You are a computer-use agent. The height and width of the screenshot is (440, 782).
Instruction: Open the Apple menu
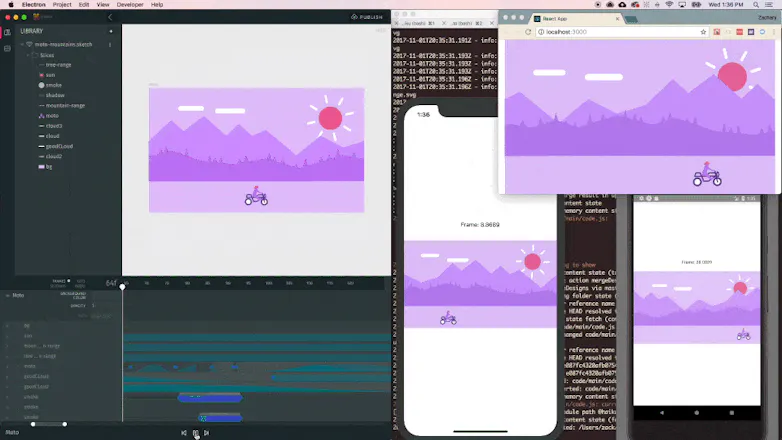(x=10, y=4)
